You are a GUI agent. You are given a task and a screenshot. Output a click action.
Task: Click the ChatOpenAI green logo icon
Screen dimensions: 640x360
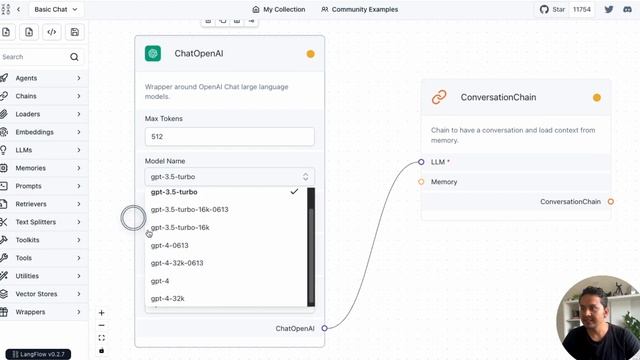click(153, 53)
